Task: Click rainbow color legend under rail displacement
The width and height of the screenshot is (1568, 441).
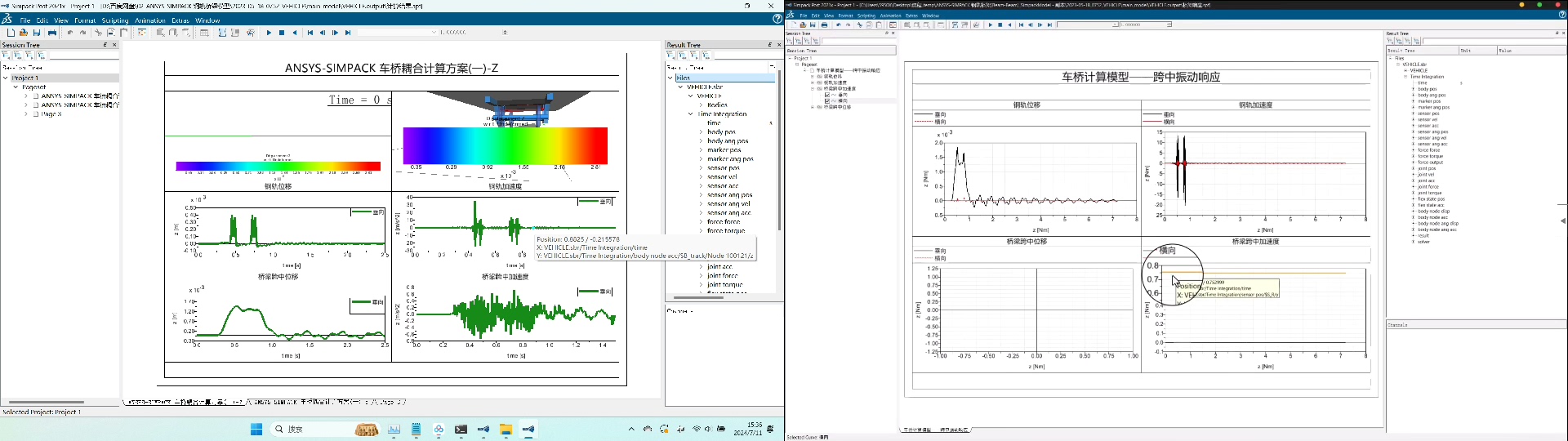Action: 278,166
